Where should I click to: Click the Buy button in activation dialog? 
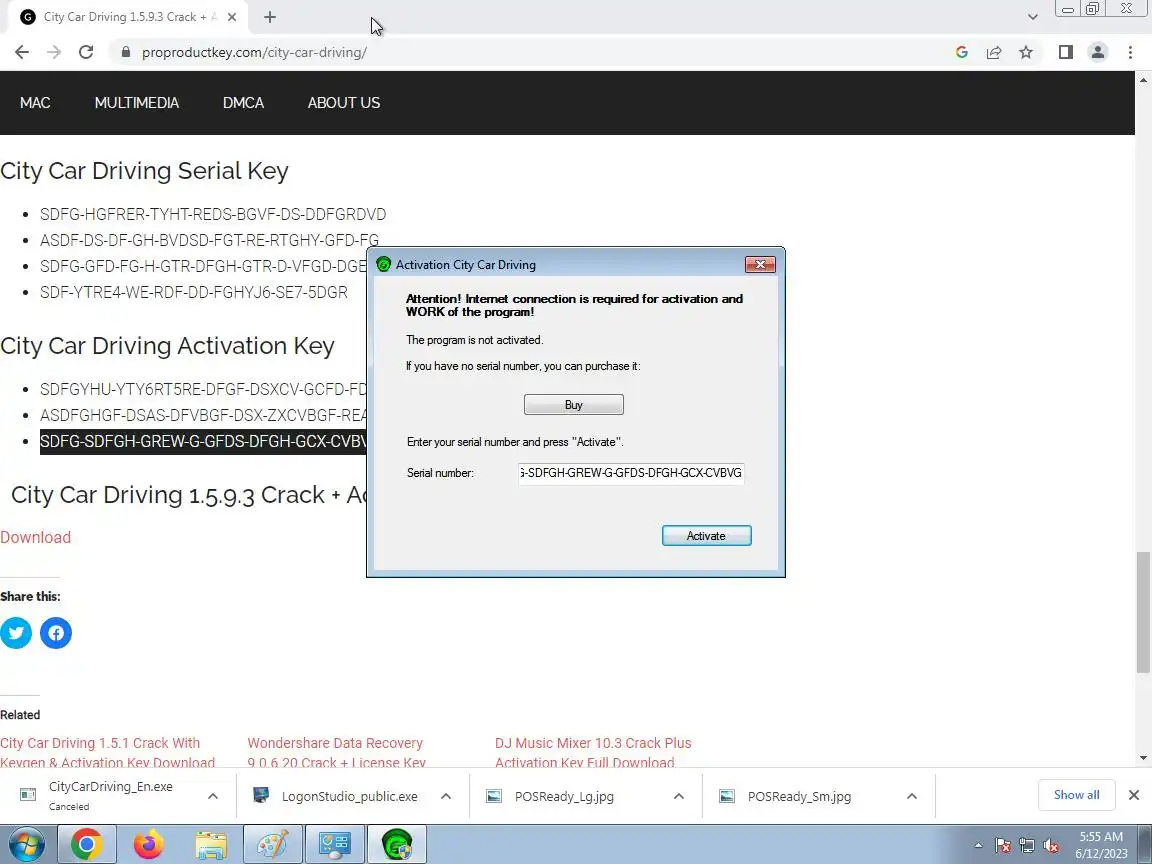pyautogui.click(x=574, y=405)
